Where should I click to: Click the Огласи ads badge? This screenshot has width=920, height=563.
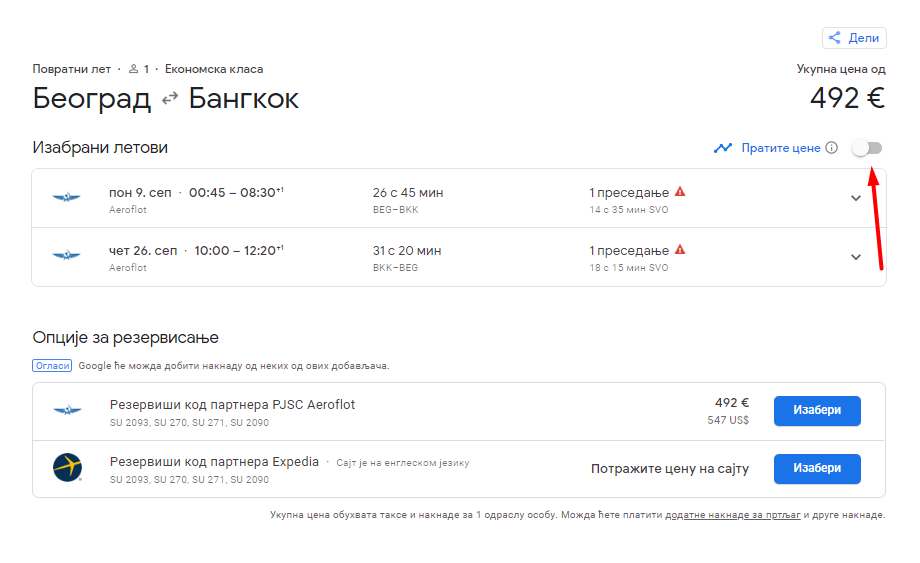tap(53, 366)
